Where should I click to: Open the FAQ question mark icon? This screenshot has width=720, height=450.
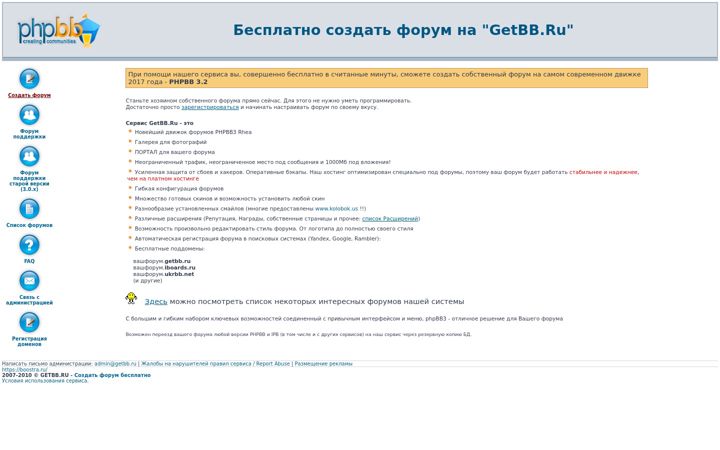(29, 245)
